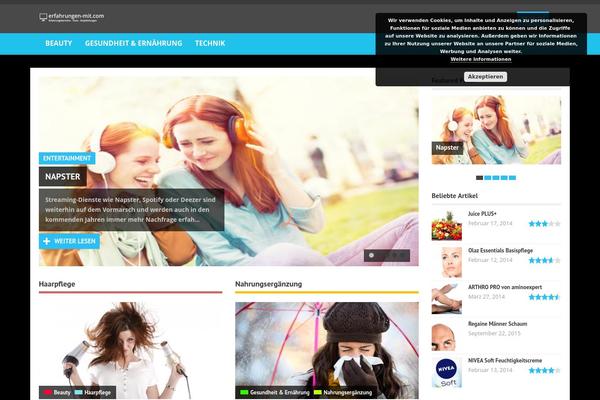Screen dimensions: 600x400
Task: Click the Nahrungsergänzung tag on umbrella image
Action: point(343,393)
